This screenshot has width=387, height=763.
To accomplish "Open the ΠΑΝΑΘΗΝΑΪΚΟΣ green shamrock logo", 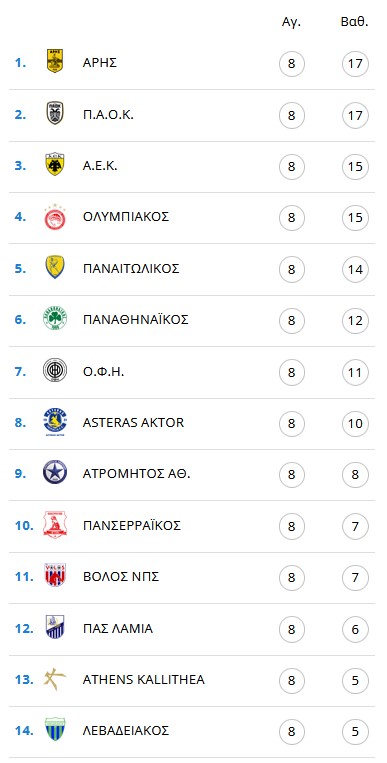I will coord(55,319).
